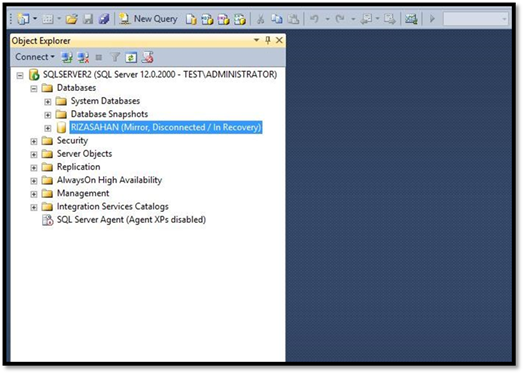The height and width of the screenshot is (374, 524).
Task: Select Integration Services Catalogs tree item
Action: tap(113, 207)
